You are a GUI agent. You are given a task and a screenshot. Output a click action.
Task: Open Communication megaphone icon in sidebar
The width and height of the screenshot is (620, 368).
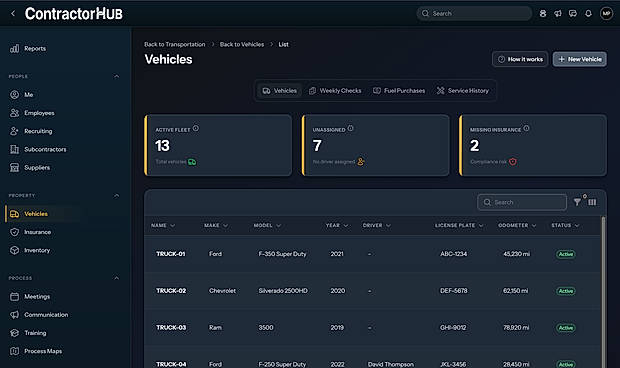click(15, 315)
